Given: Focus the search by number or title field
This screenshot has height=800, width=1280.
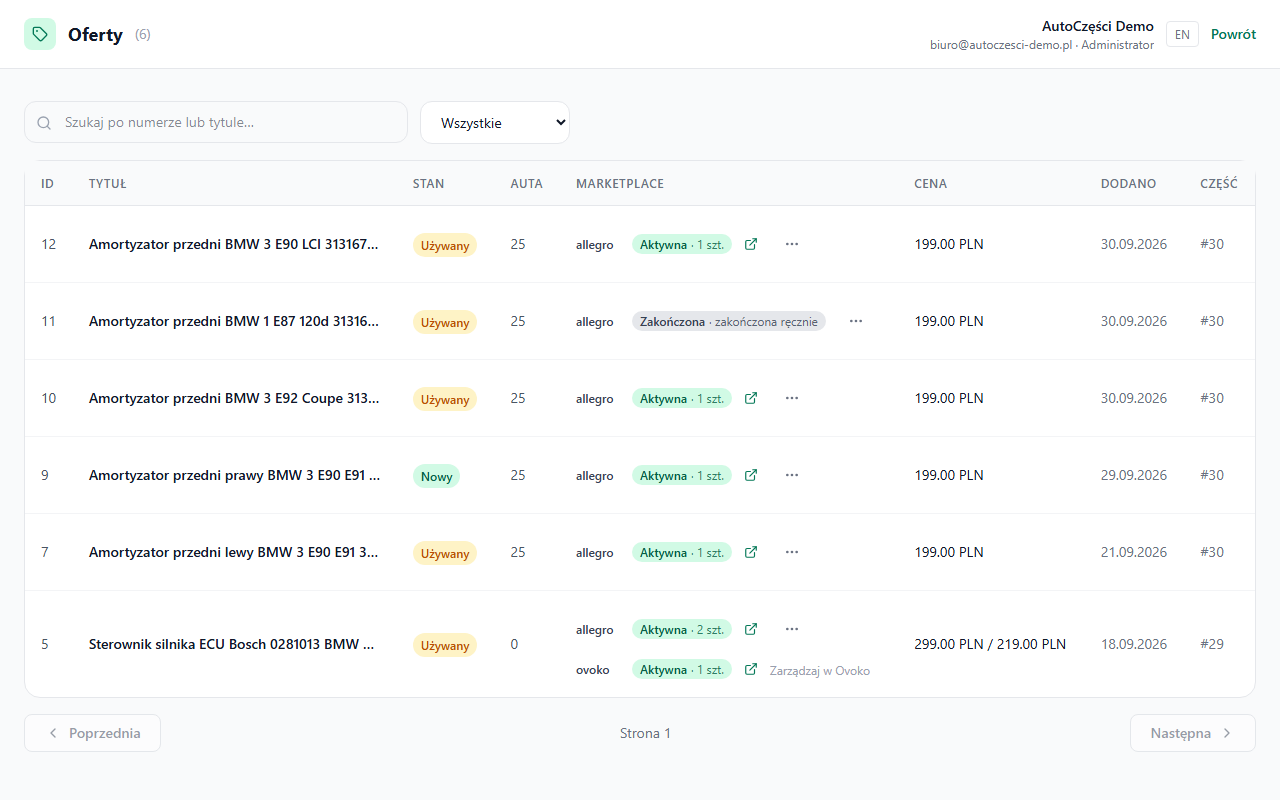Looking at the screenshot, I should [x=216, y=122].
